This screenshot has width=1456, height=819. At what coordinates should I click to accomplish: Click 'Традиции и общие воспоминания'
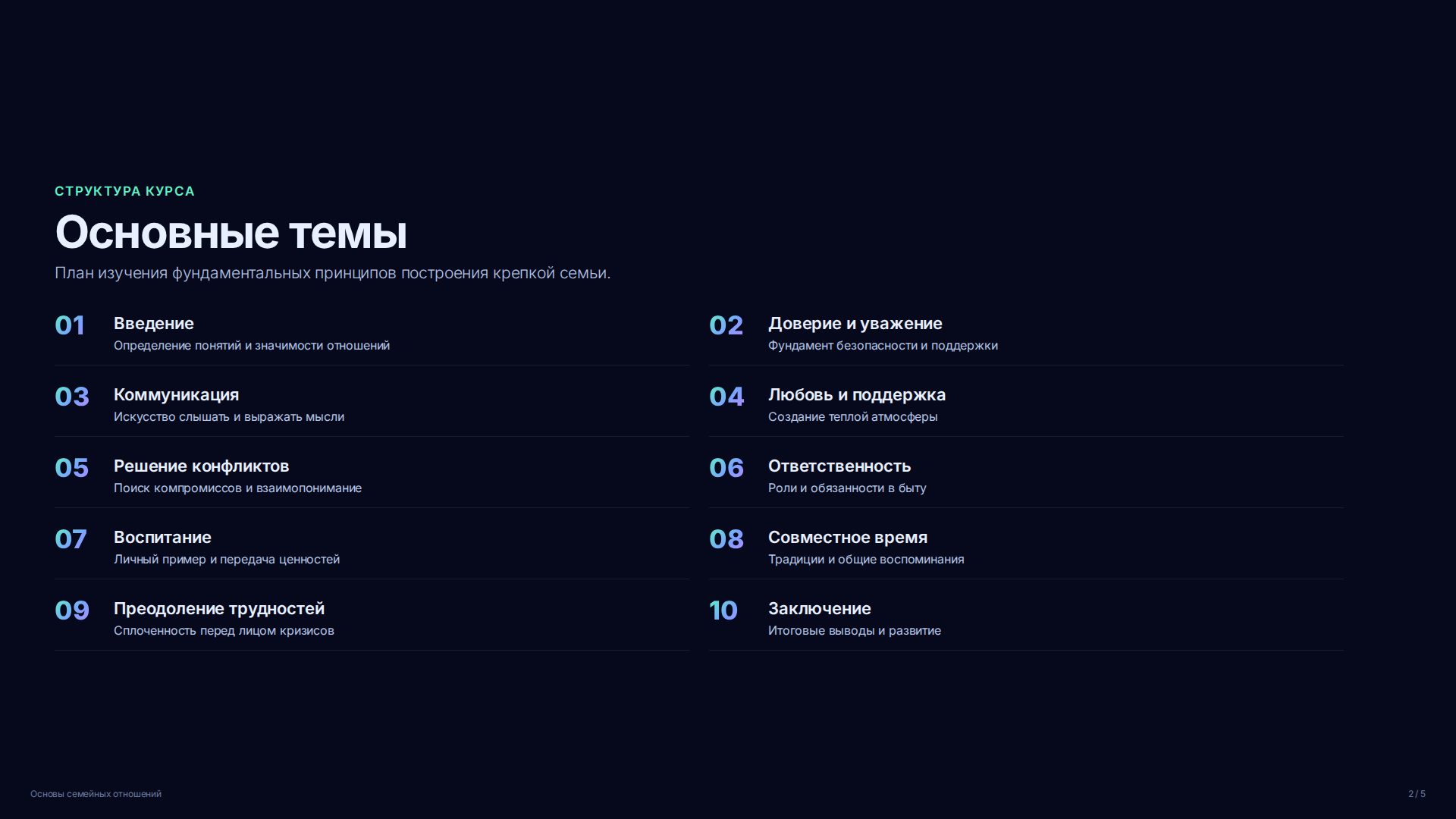[x=866, y=560]
